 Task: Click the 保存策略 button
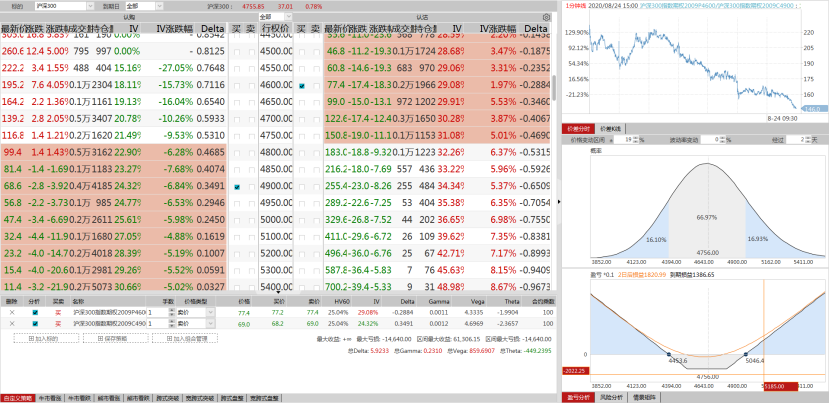tap(115, 338)
